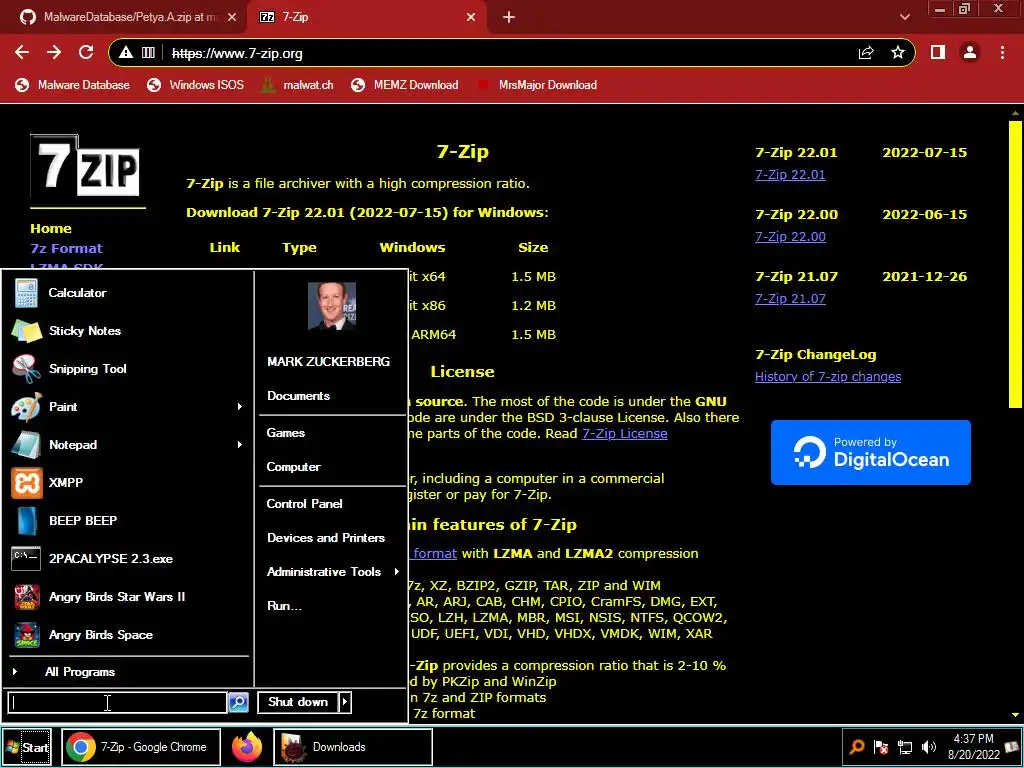The image size is (1024, 768).
Task: Click the Chrome forward arrow
Action: [54, 53]
